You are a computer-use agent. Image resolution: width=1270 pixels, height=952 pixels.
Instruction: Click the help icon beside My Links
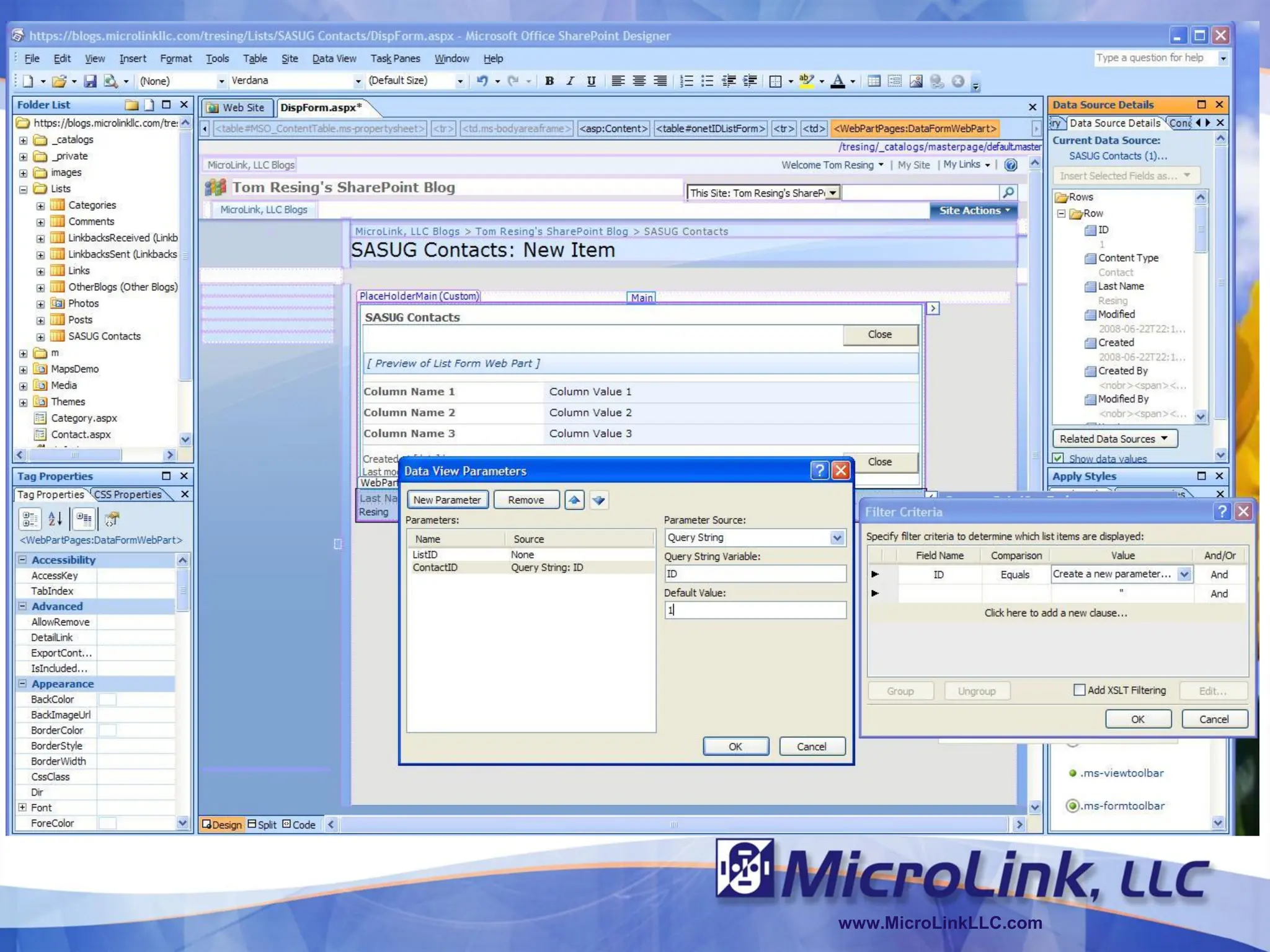[1011, 165]
